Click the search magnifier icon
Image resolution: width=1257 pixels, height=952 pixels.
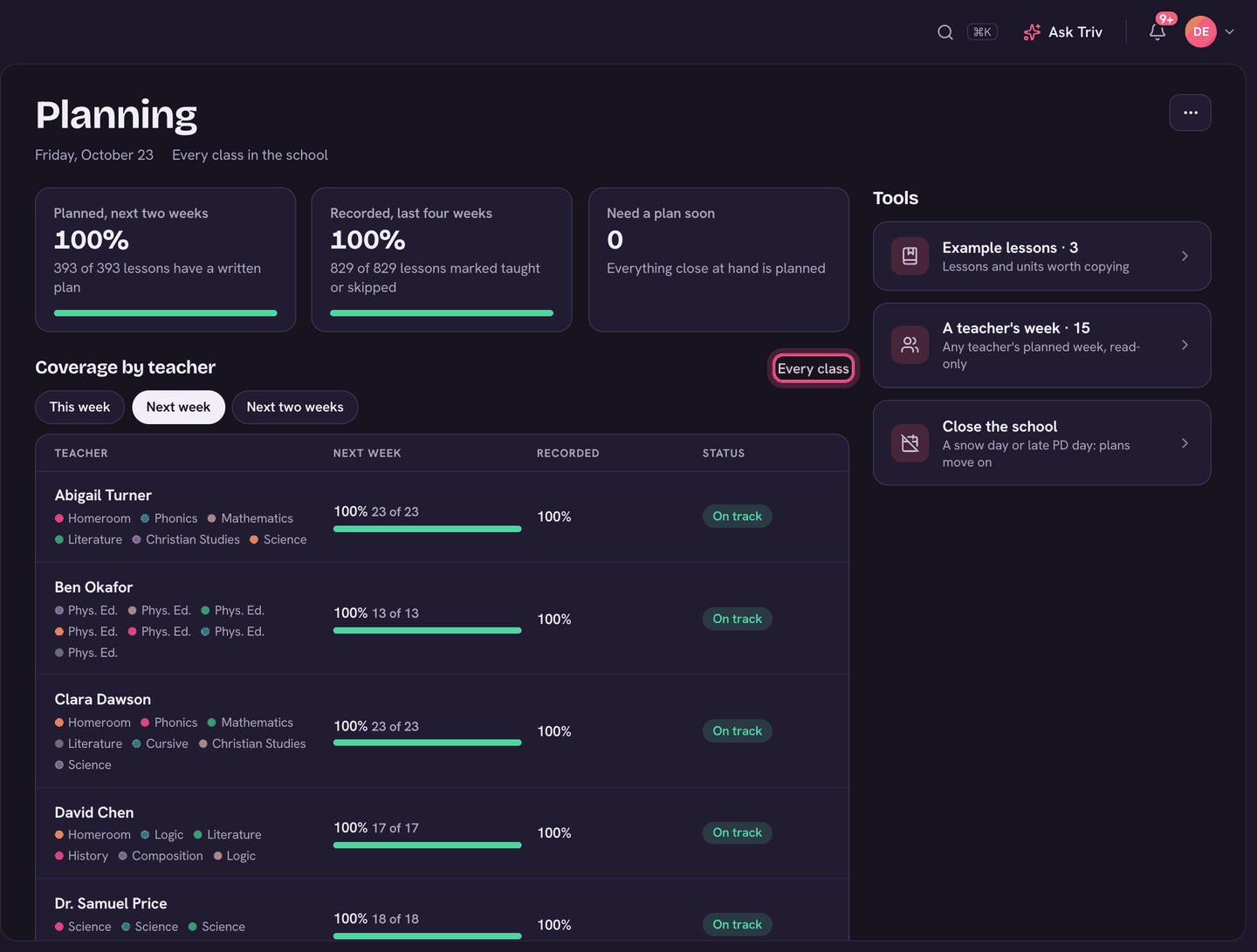[945, 32]
